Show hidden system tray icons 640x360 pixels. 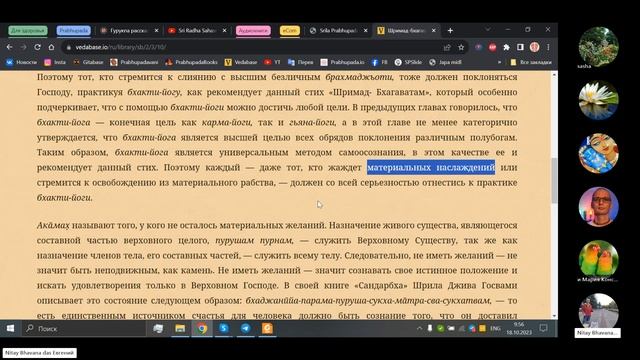tap(419, 328)
